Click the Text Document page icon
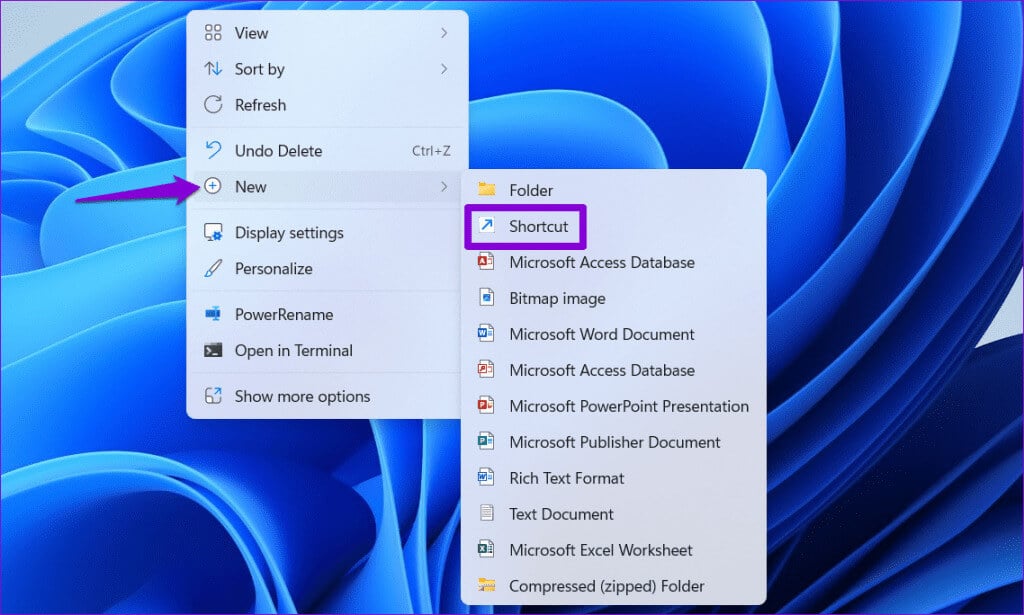 487,513
